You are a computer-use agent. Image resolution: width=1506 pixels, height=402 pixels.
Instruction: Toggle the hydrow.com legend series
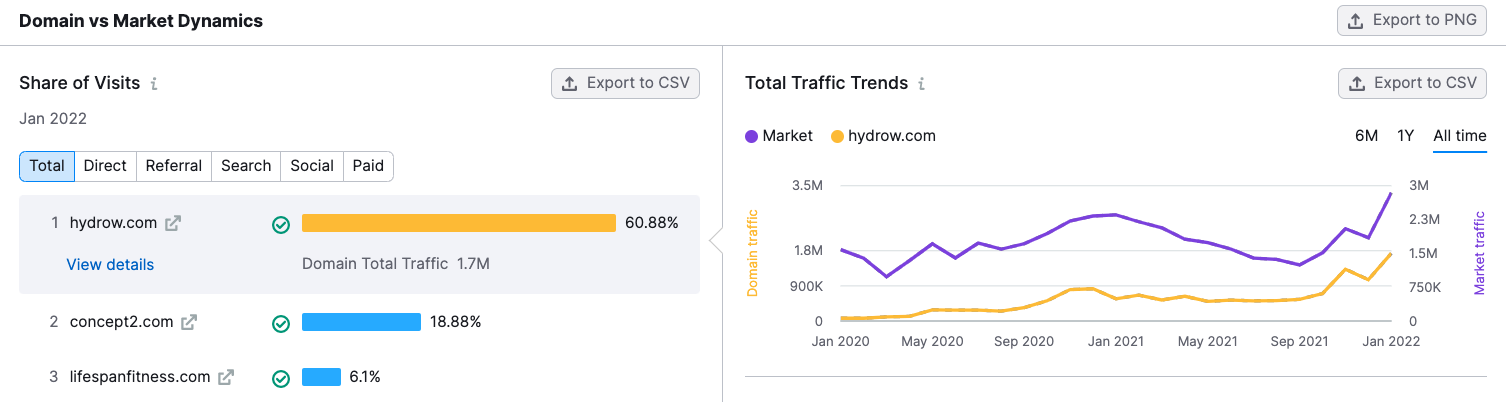[x=883, y=136]
